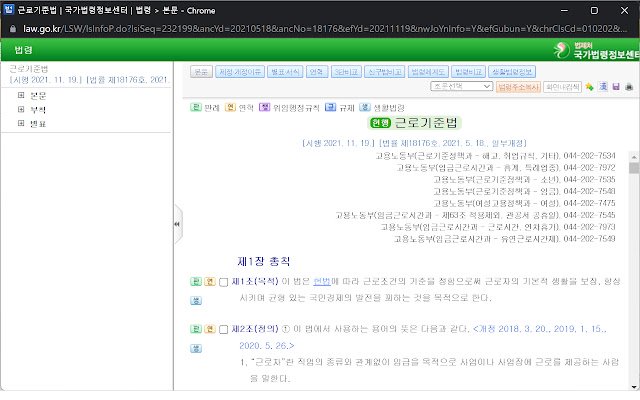
Task: Open the 생활법령정보 tab
Action: coord(512,72)
